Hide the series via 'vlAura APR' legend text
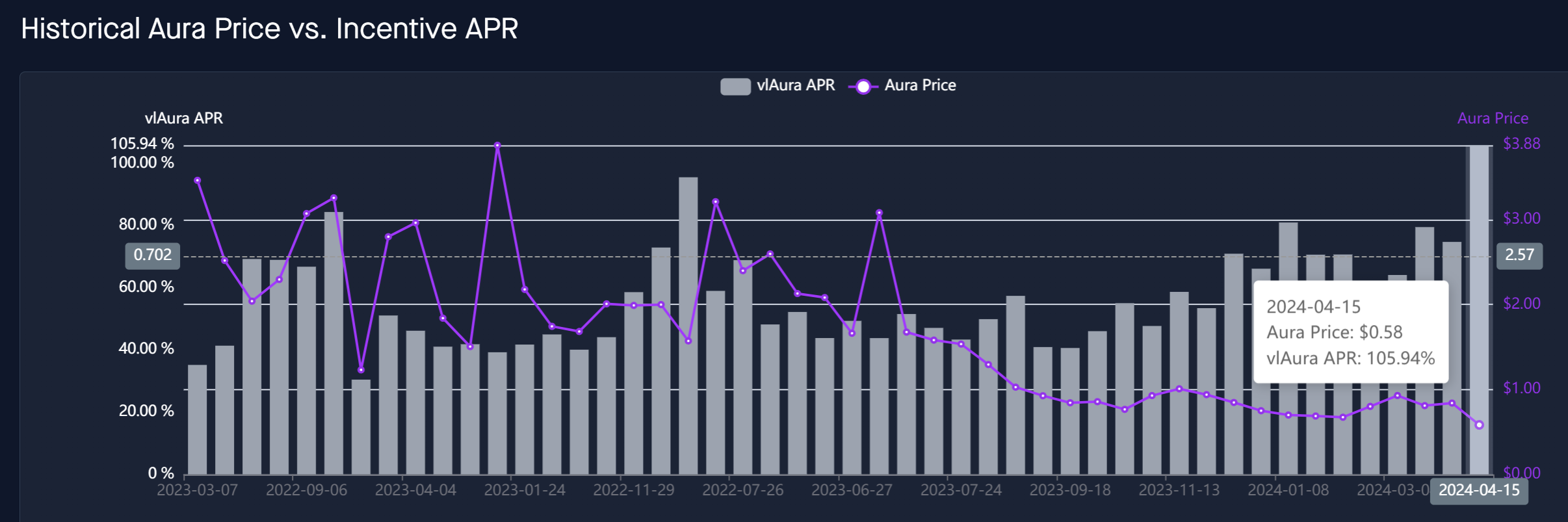This screenshot has width=1568, height=522. (796, 85)
